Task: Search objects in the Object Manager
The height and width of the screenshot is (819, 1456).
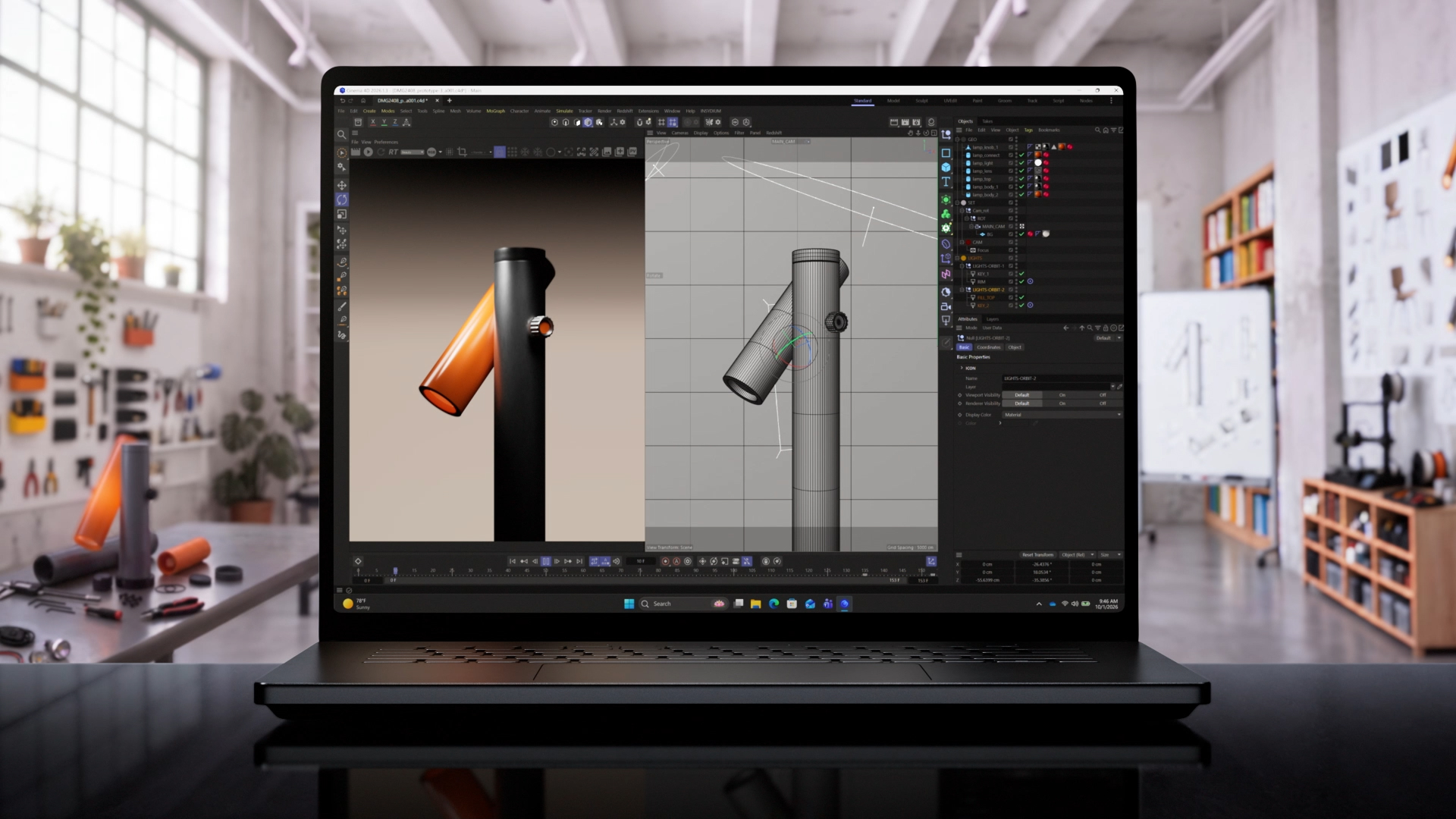Action: click(1097, 130)
